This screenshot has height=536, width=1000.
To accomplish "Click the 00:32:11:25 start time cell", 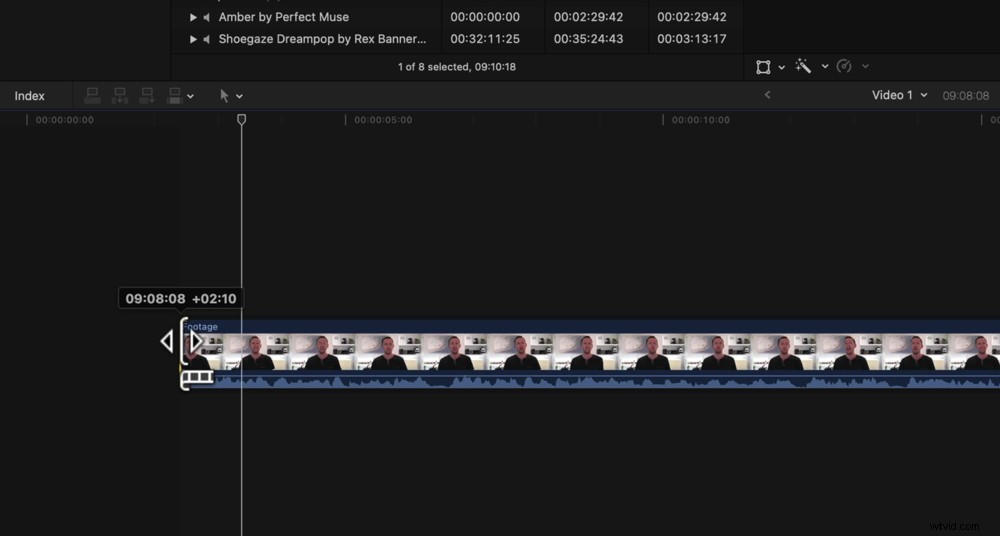I will point(485,39).
